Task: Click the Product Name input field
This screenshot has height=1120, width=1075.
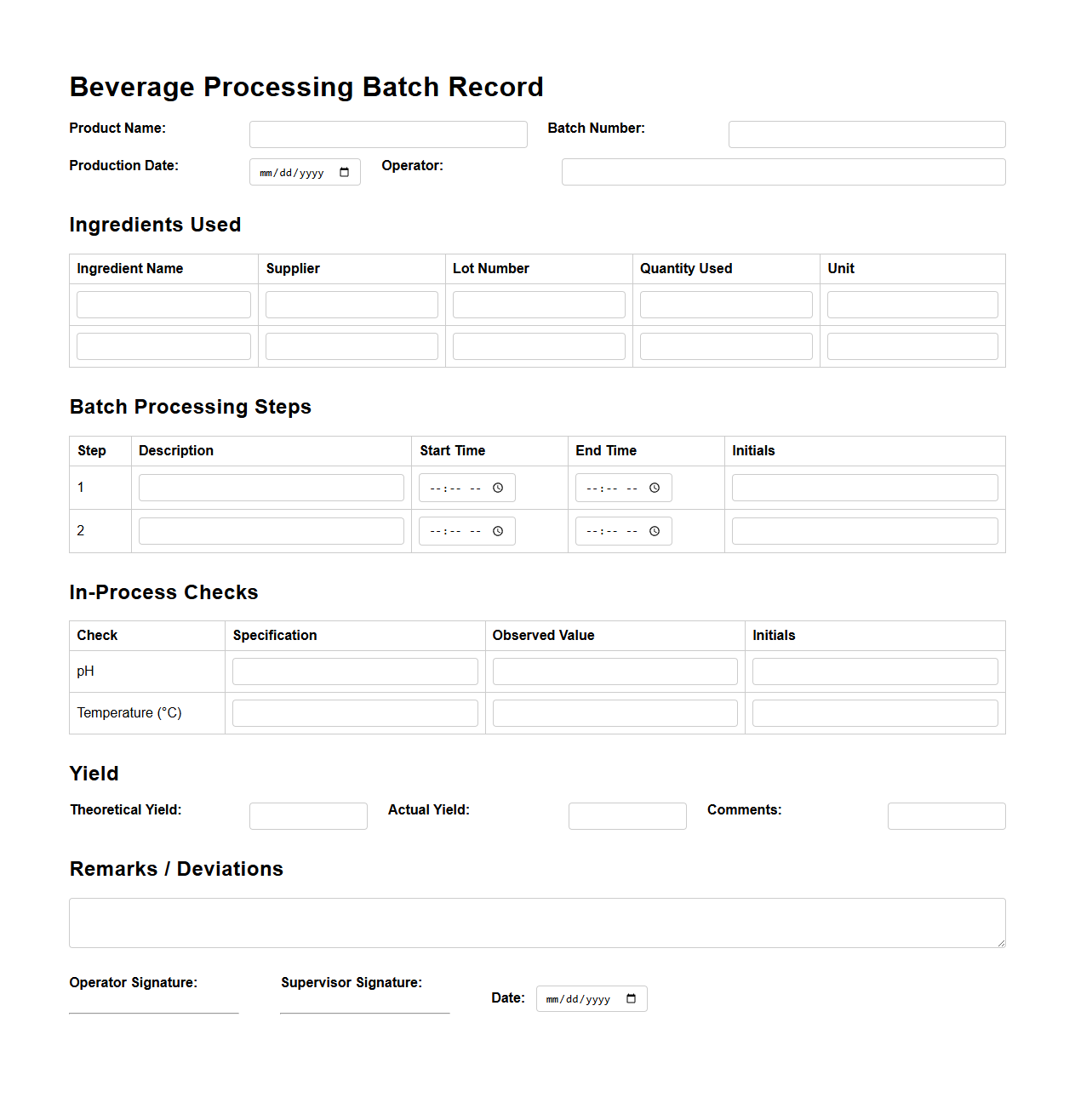Action: tap(387, 134)
